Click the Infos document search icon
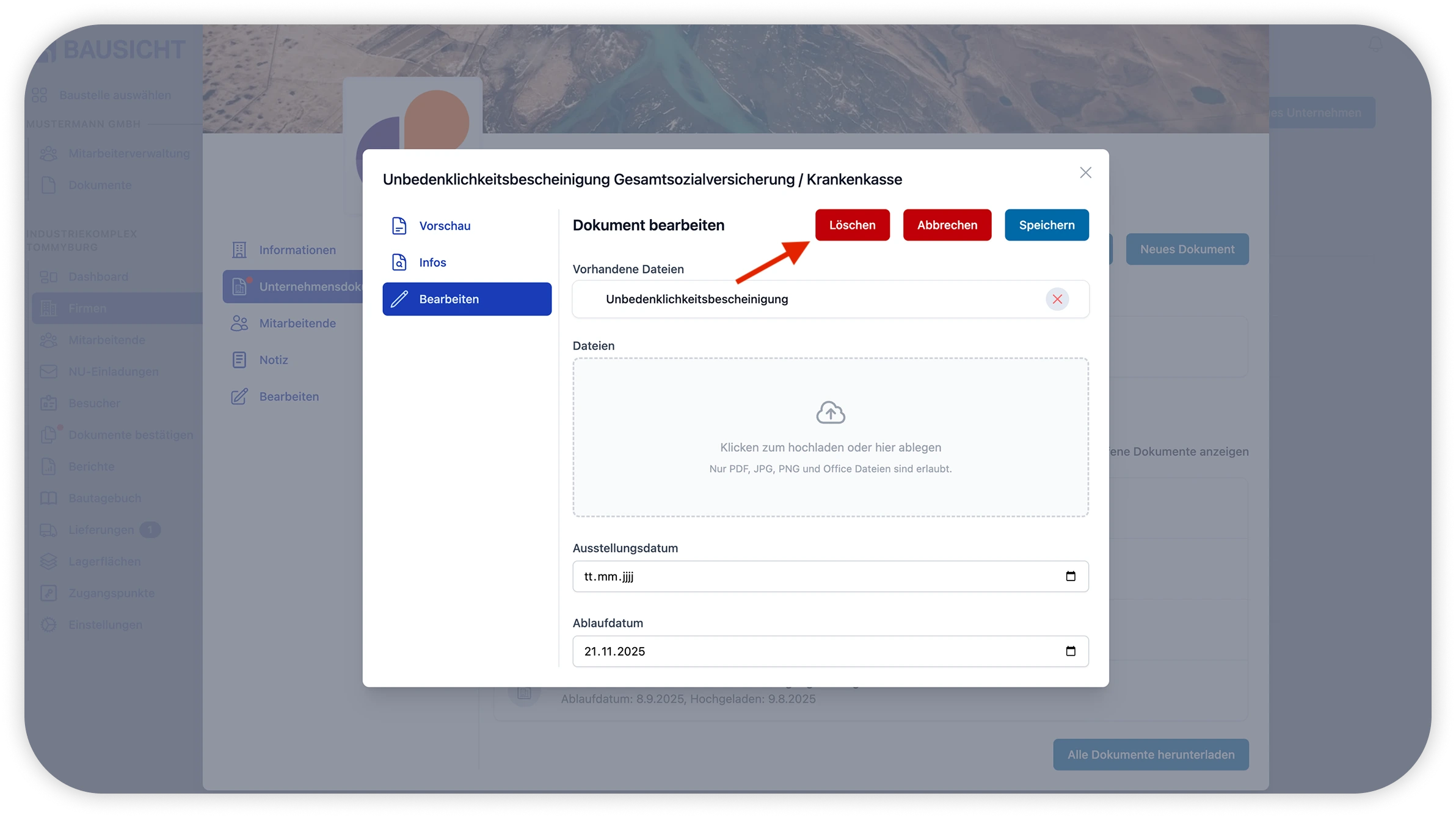Viewport: 1456px width, 818px height. coord(399,262)
